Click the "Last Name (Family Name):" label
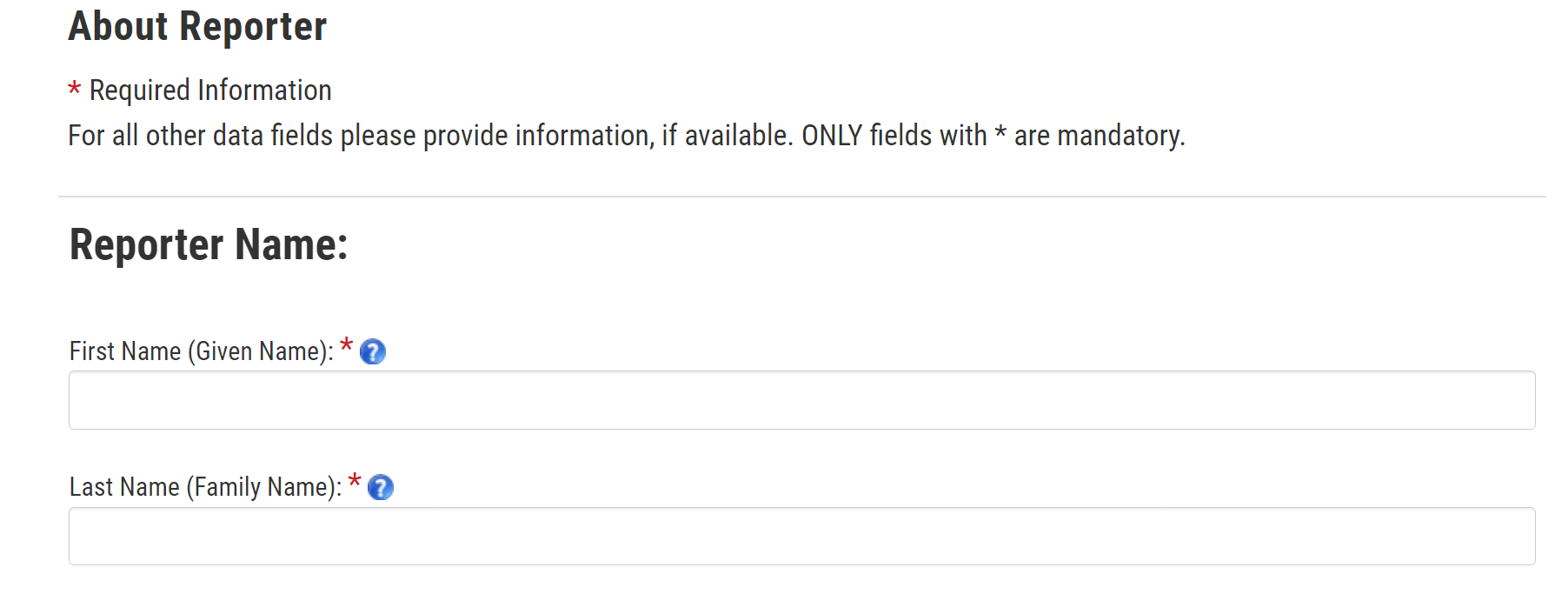This screenshot has width=1568, height=601. 205,487
